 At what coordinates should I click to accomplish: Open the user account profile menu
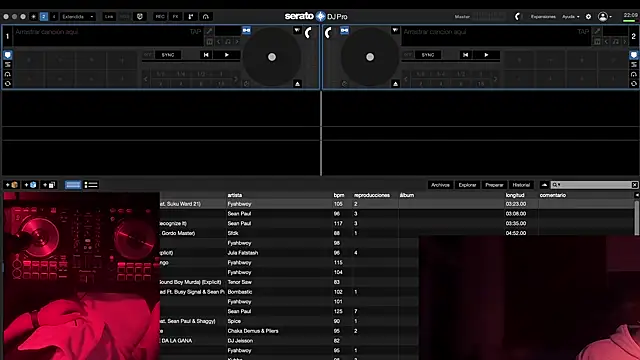(x=604, y=17)
